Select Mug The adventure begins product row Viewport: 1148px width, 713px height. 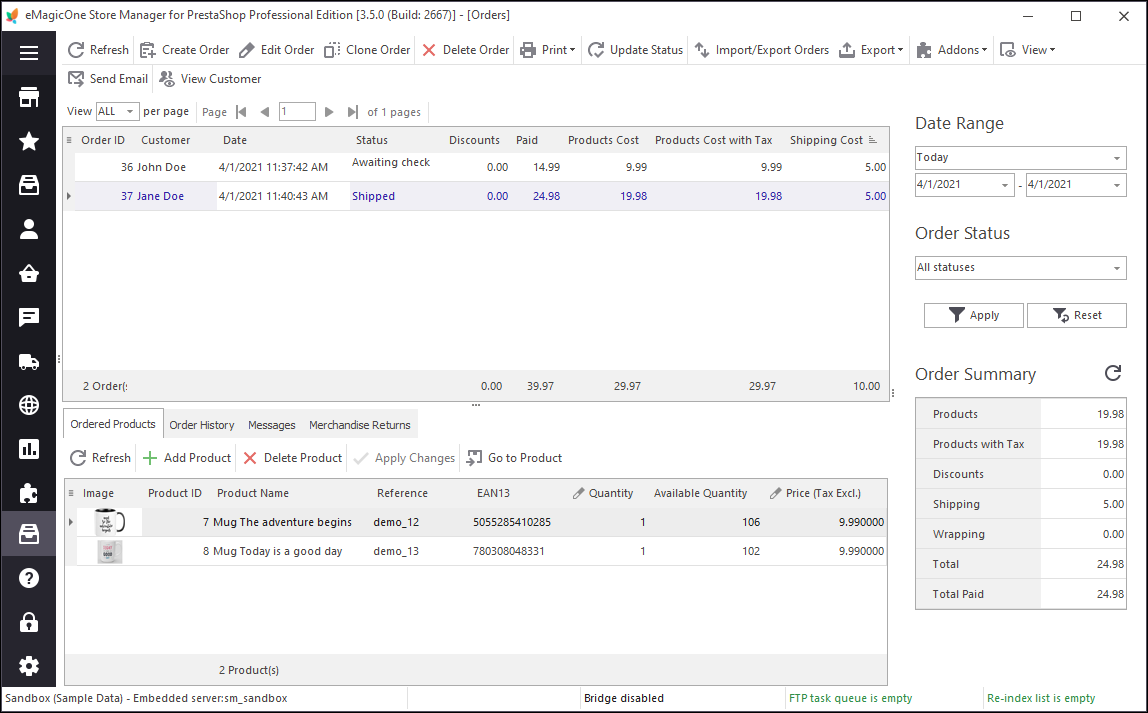pos(481,522)
